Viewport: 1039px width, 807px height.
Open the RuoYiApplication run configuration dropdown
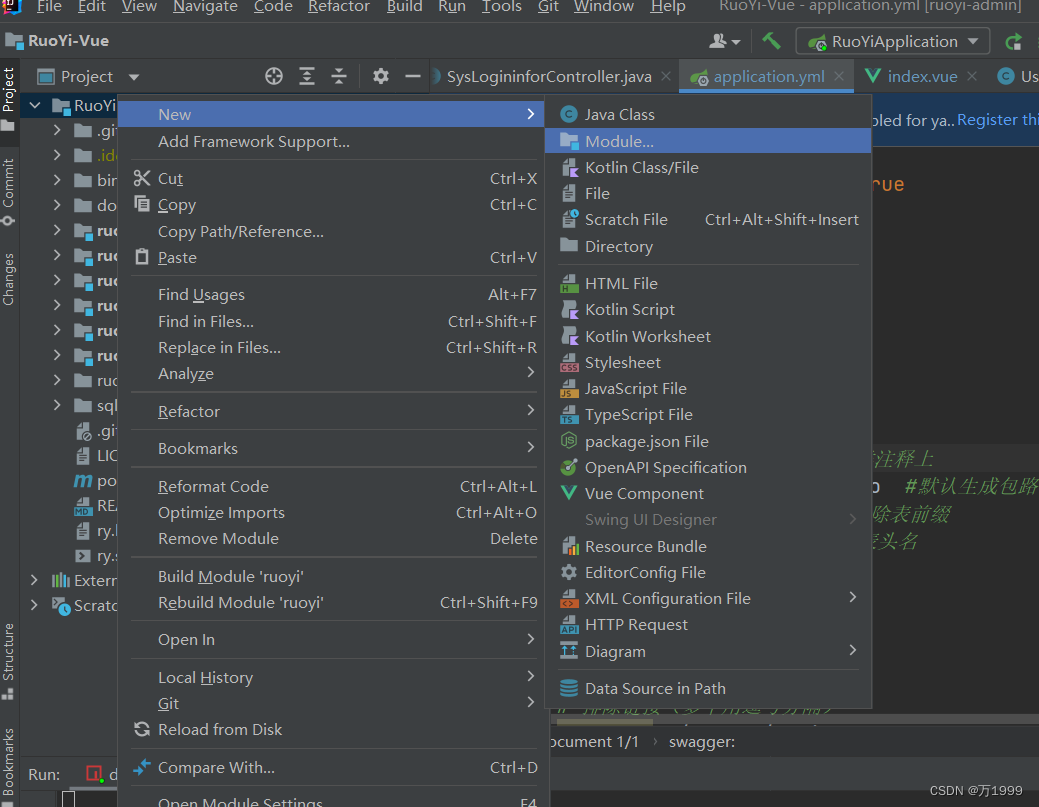(x=893, y=41)
